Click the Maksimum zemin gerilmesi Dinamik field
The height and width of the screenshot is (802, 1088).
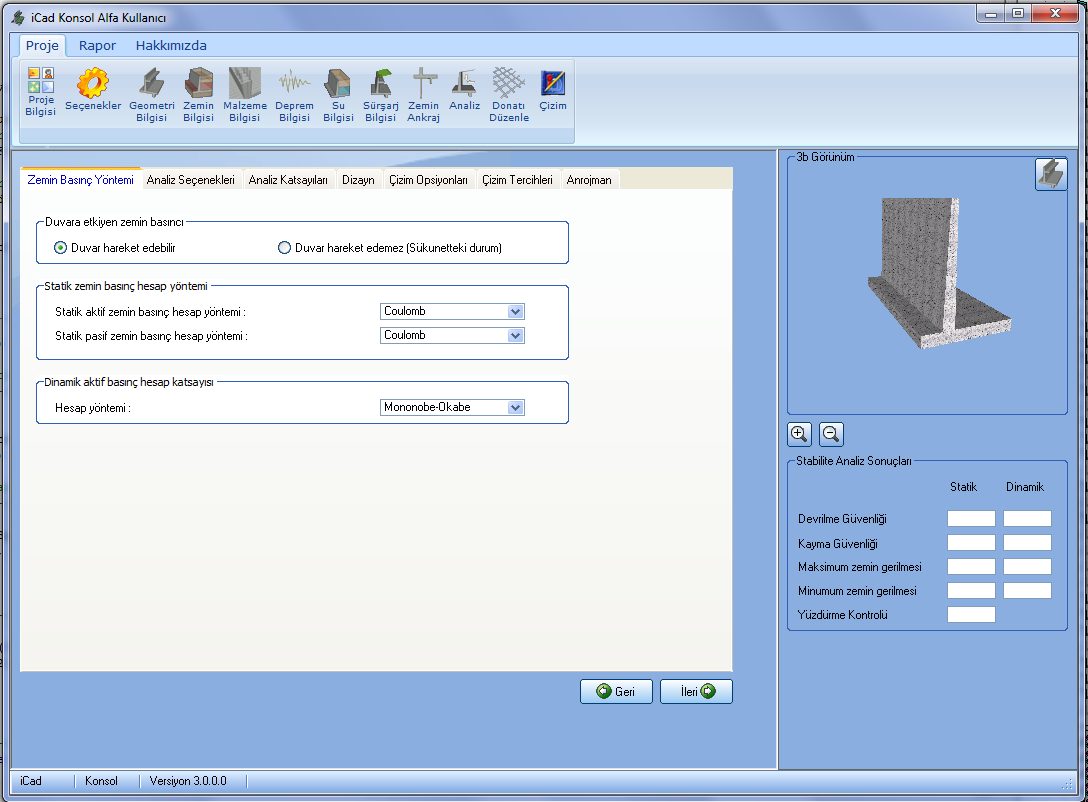coord(1028,567)
